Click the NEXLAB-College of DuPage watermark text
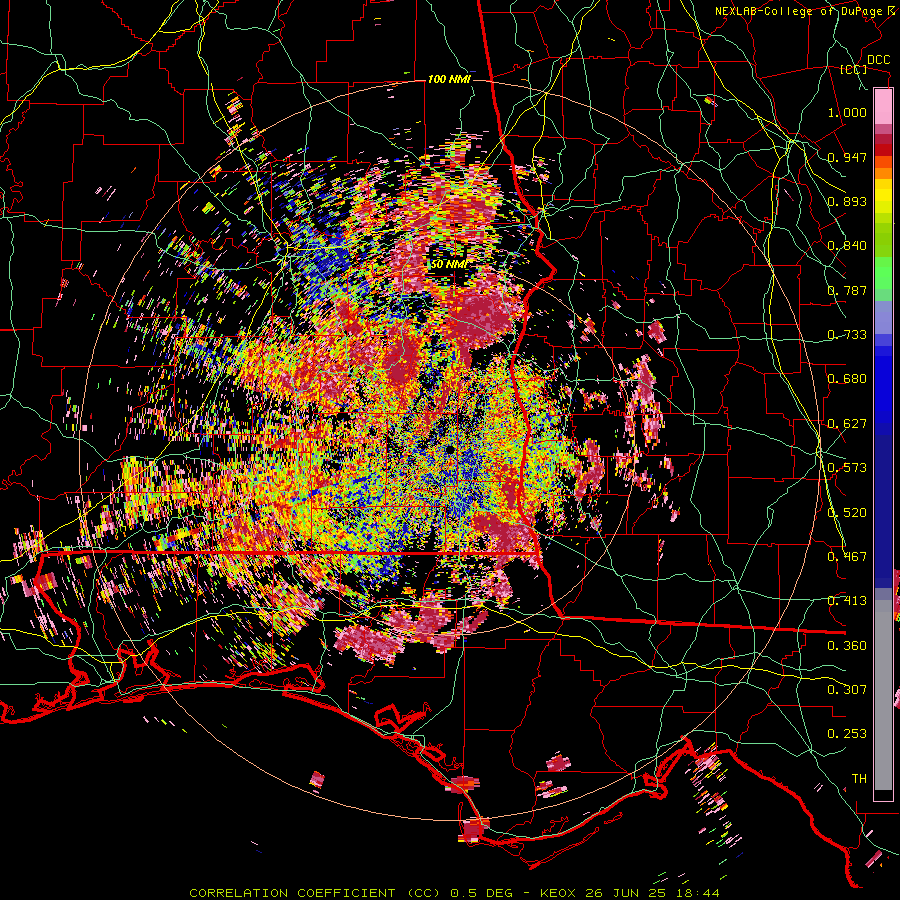This screenshot has height=900, width=900. 807,11
